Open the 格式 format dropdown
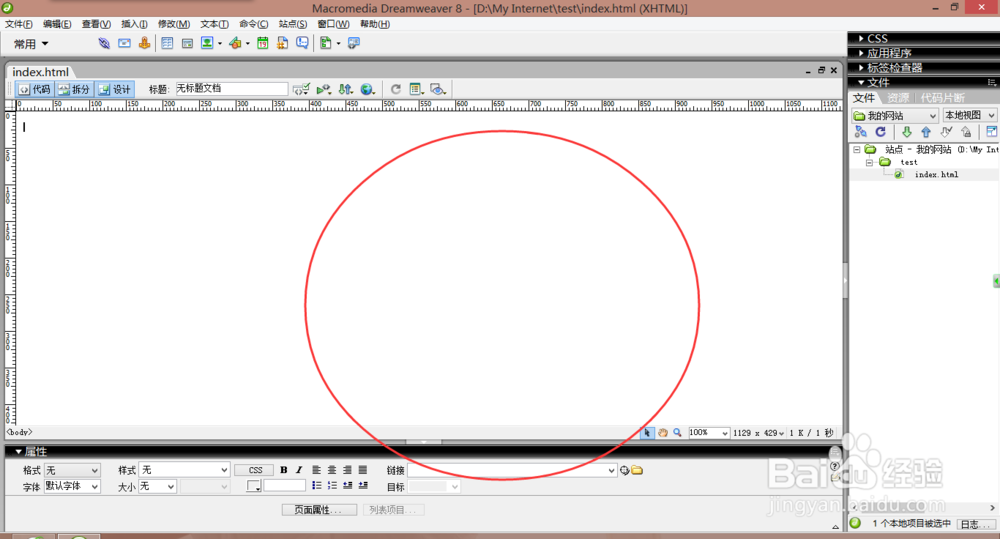This screenshot has width=1000, height=539. (72, 470)
